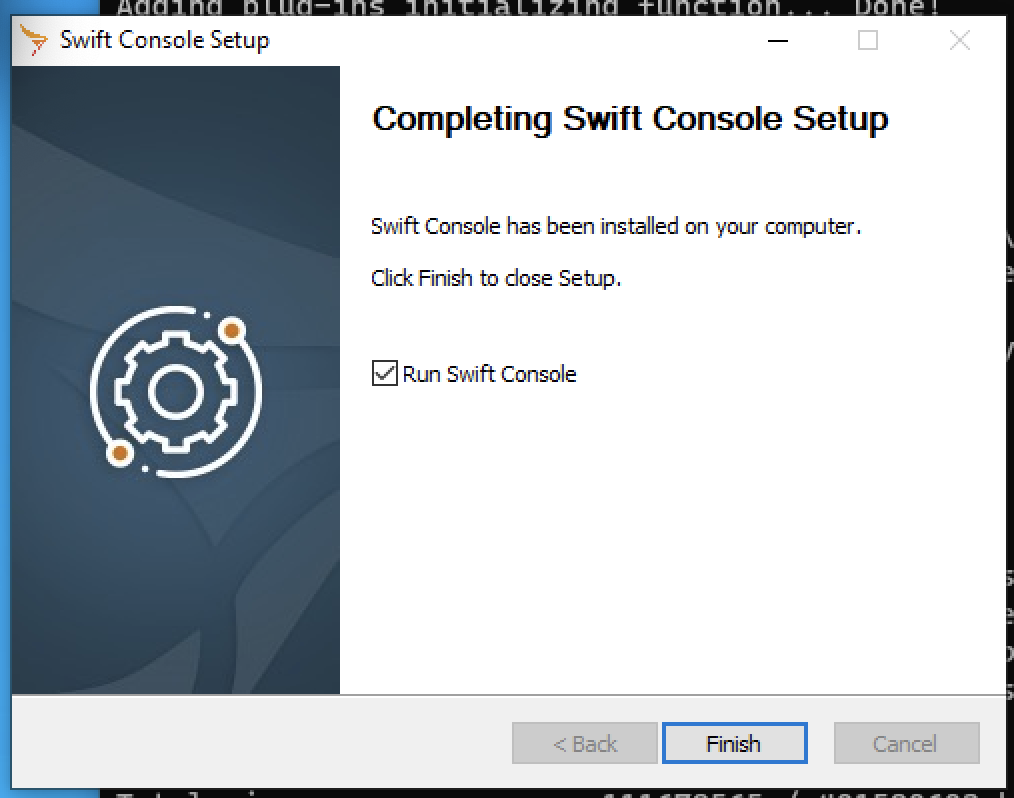This screenshot has height=798, width=1014.
Task: Uncheck the Run Swift Console checkbox
Action: 385,373
